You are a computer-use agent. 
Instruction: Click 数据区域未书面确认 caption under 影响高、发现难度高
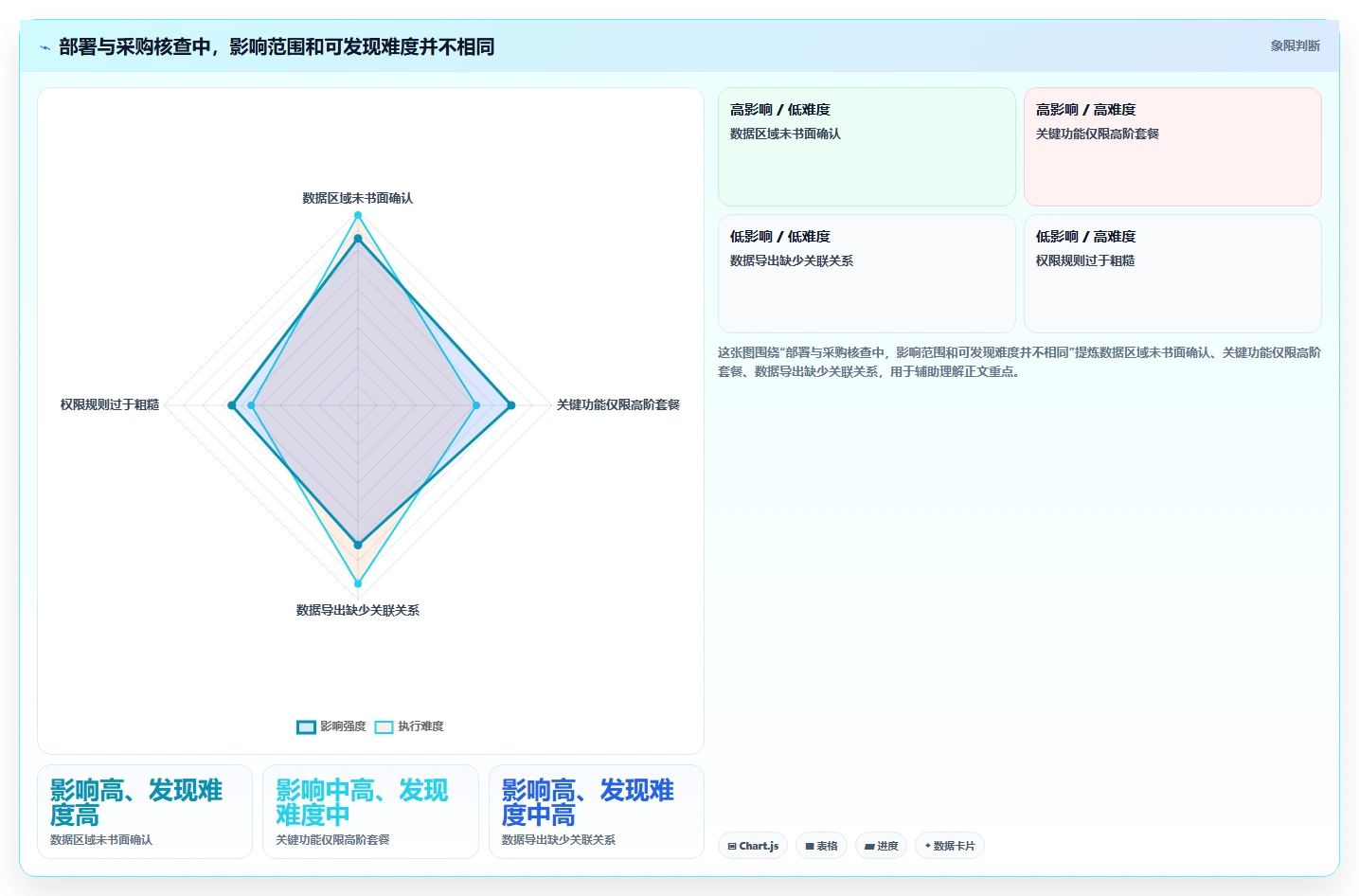101,840
